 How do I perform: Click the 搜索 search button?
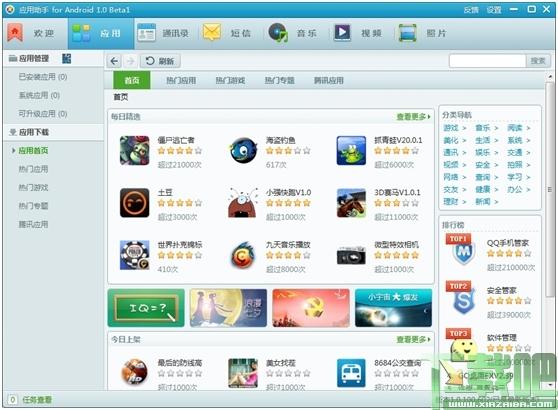click(538, 61)
